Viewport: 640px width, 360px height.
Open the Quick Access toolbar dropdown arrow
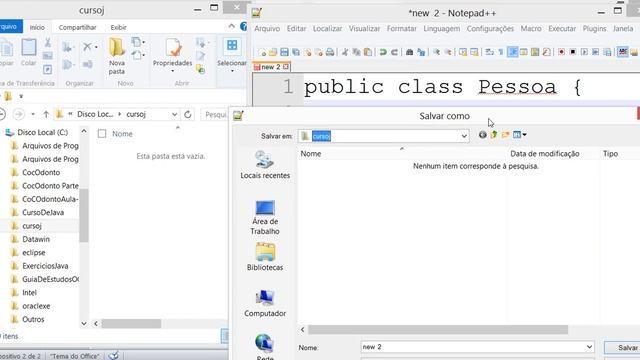pos(21,97)
